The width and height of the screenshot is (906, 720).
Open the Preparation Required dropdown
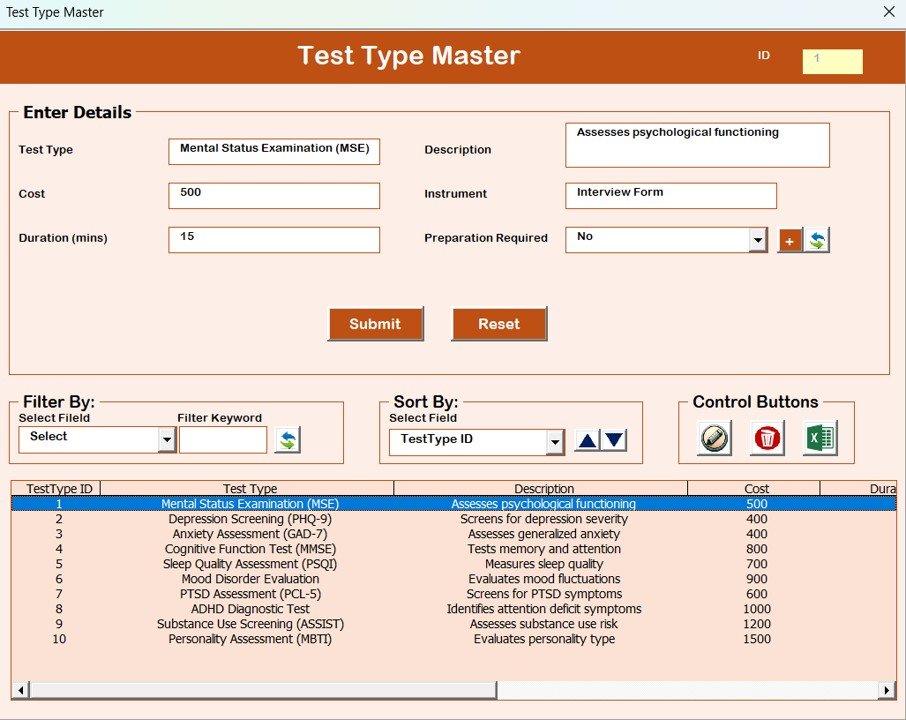pos(758,240)
